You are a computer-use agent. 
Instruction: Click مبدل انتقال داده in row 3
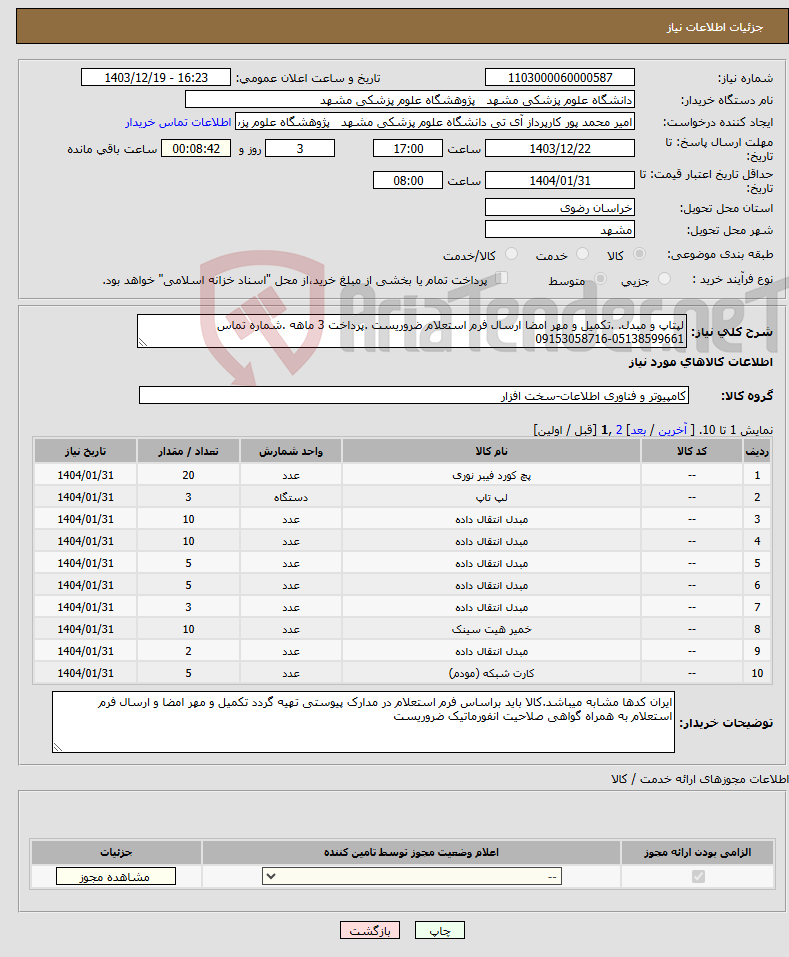pyautogui.click(x=491, y=519)
